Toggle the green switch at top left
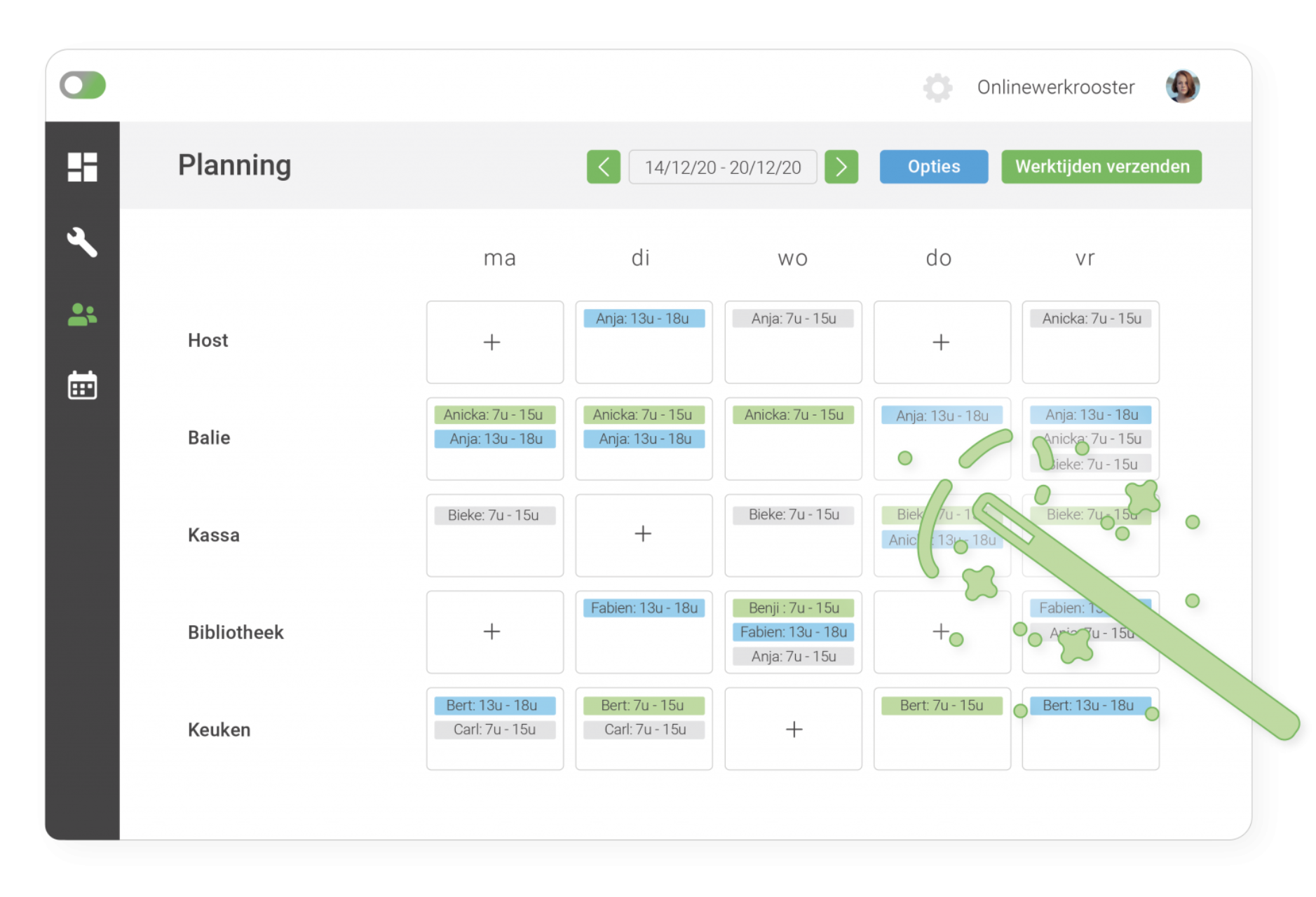 coord(83,85)
